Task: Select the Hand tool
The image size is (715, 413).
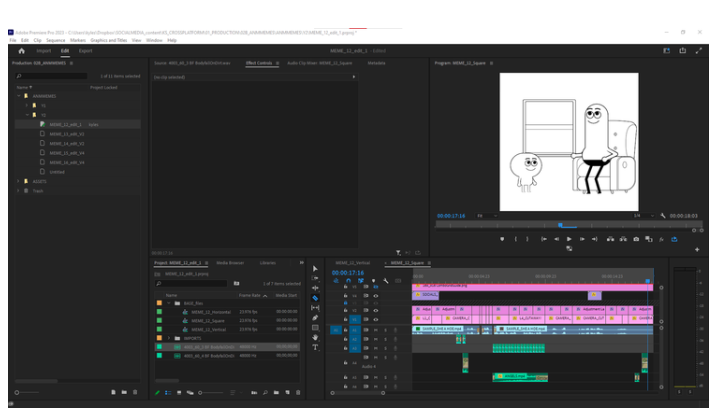Action: (315, 337)
